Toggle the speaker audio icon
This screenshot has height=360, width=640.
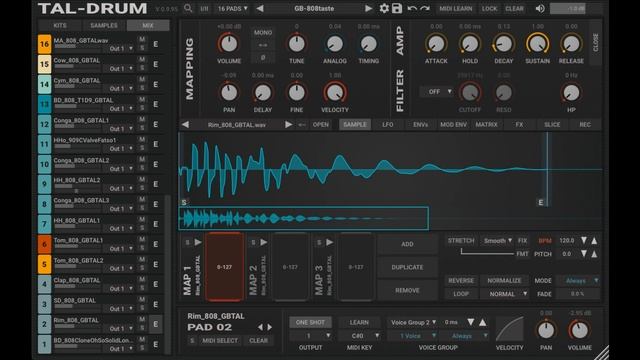click(540, 8)
